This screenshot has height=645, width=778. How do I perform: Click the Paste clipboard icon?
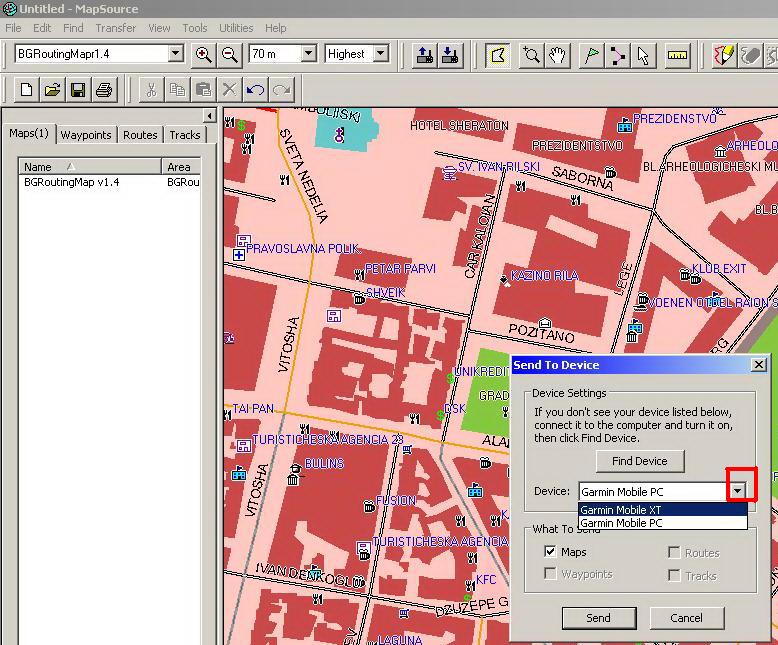(203, 90)
